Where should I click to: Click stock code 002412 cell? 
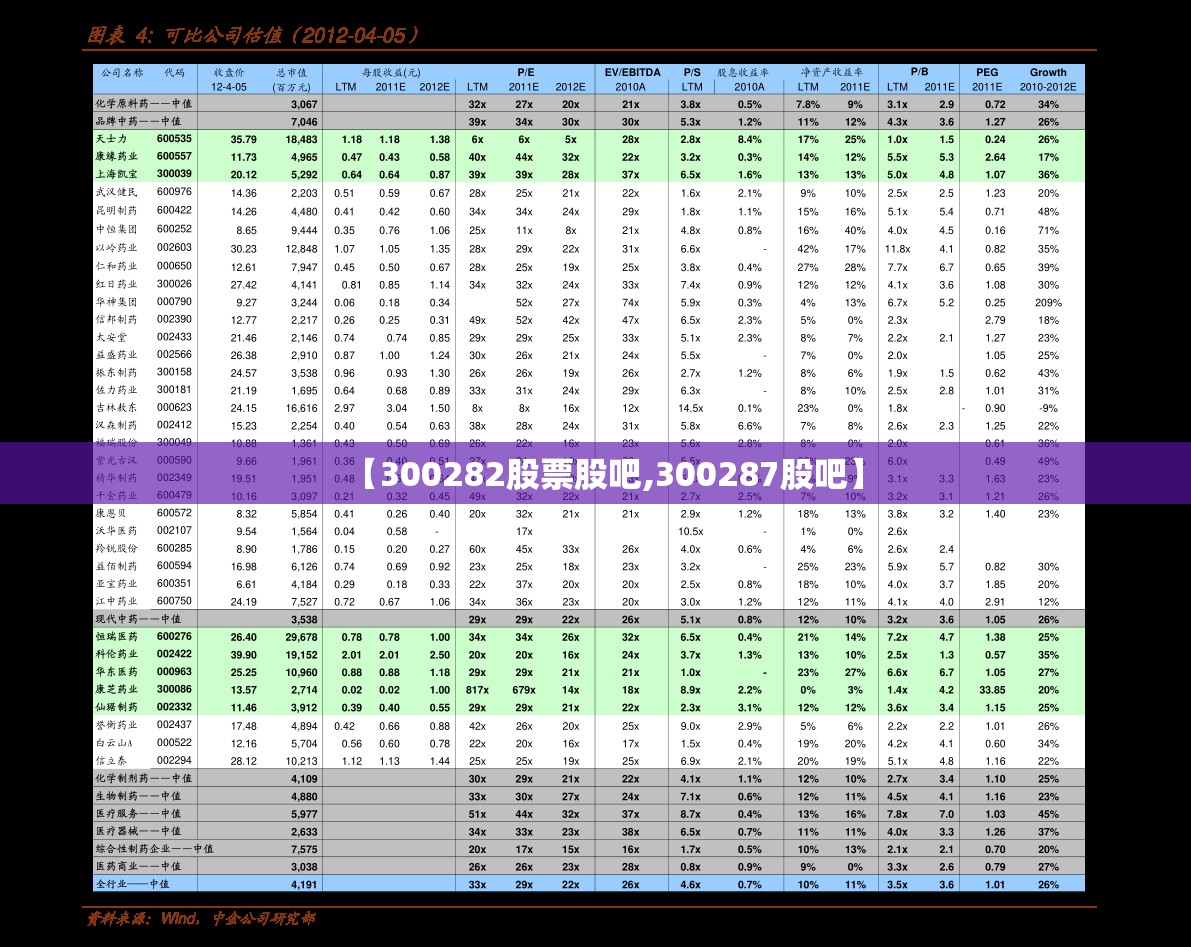click(174, 425)
